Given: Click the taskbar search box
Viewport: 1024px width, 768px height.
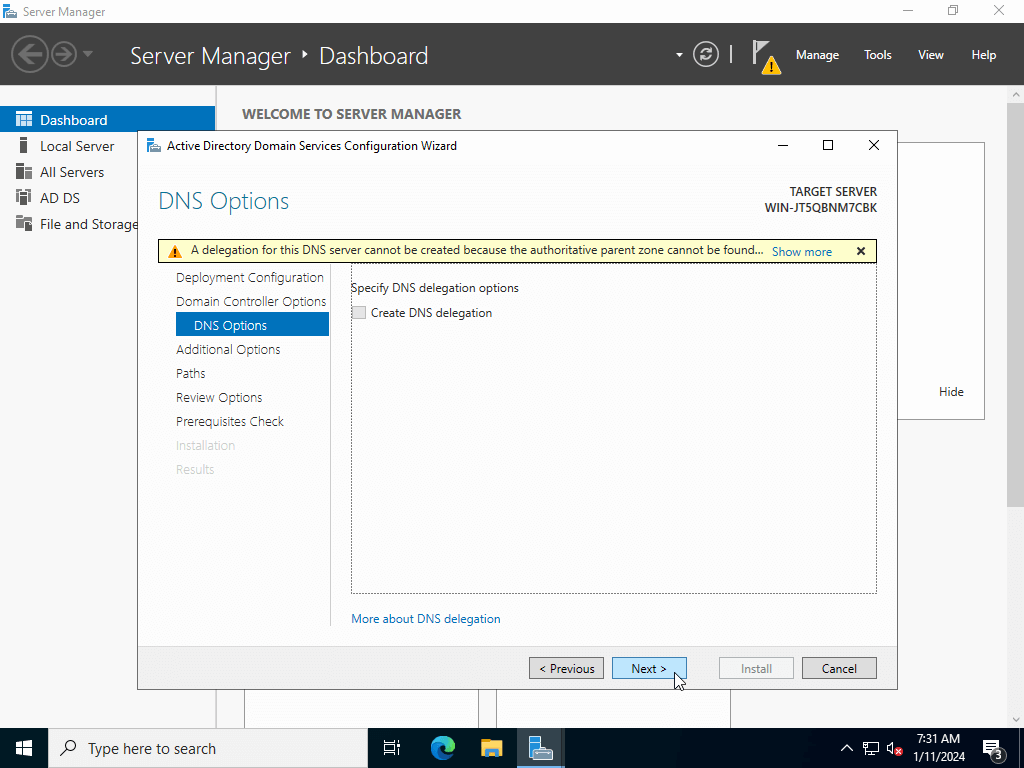Looking at the screenshot, I should (208, 748).
